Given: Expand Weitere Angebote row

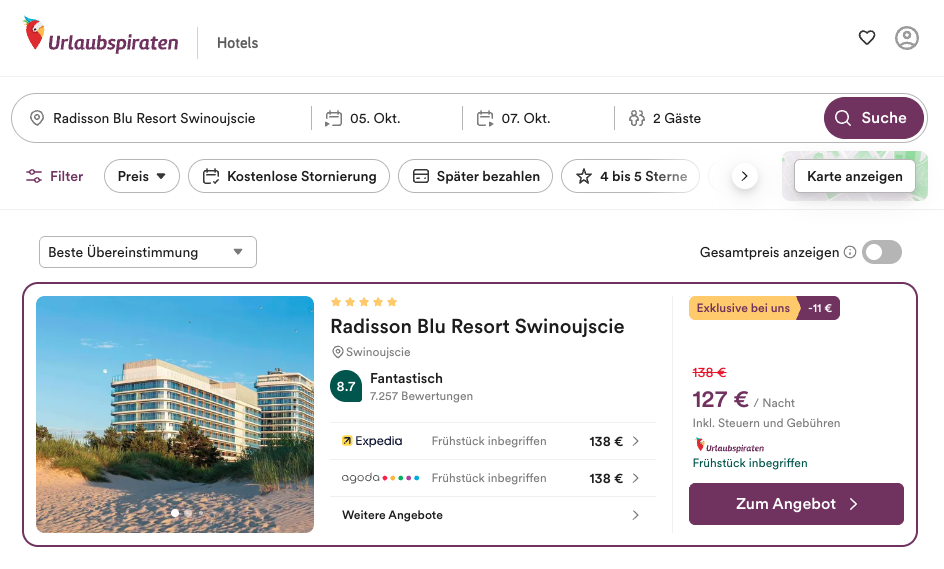Looking at the screenshot, I should [492, 515].
